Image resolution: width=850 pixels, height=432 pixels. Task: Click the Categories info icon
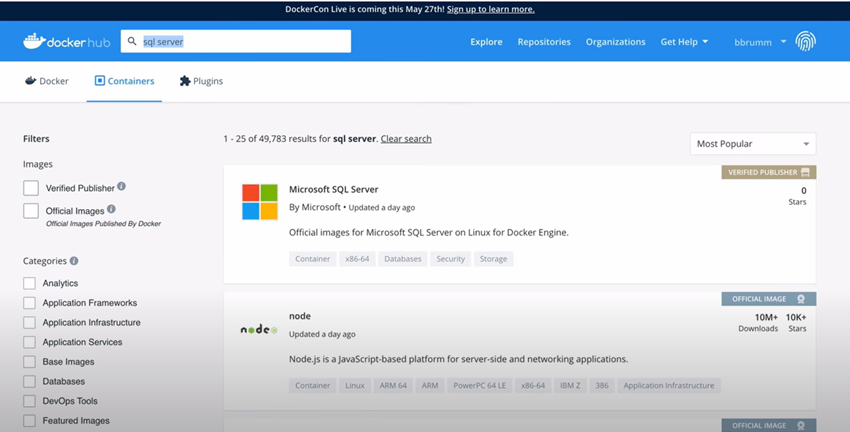[x=74, y=261]
